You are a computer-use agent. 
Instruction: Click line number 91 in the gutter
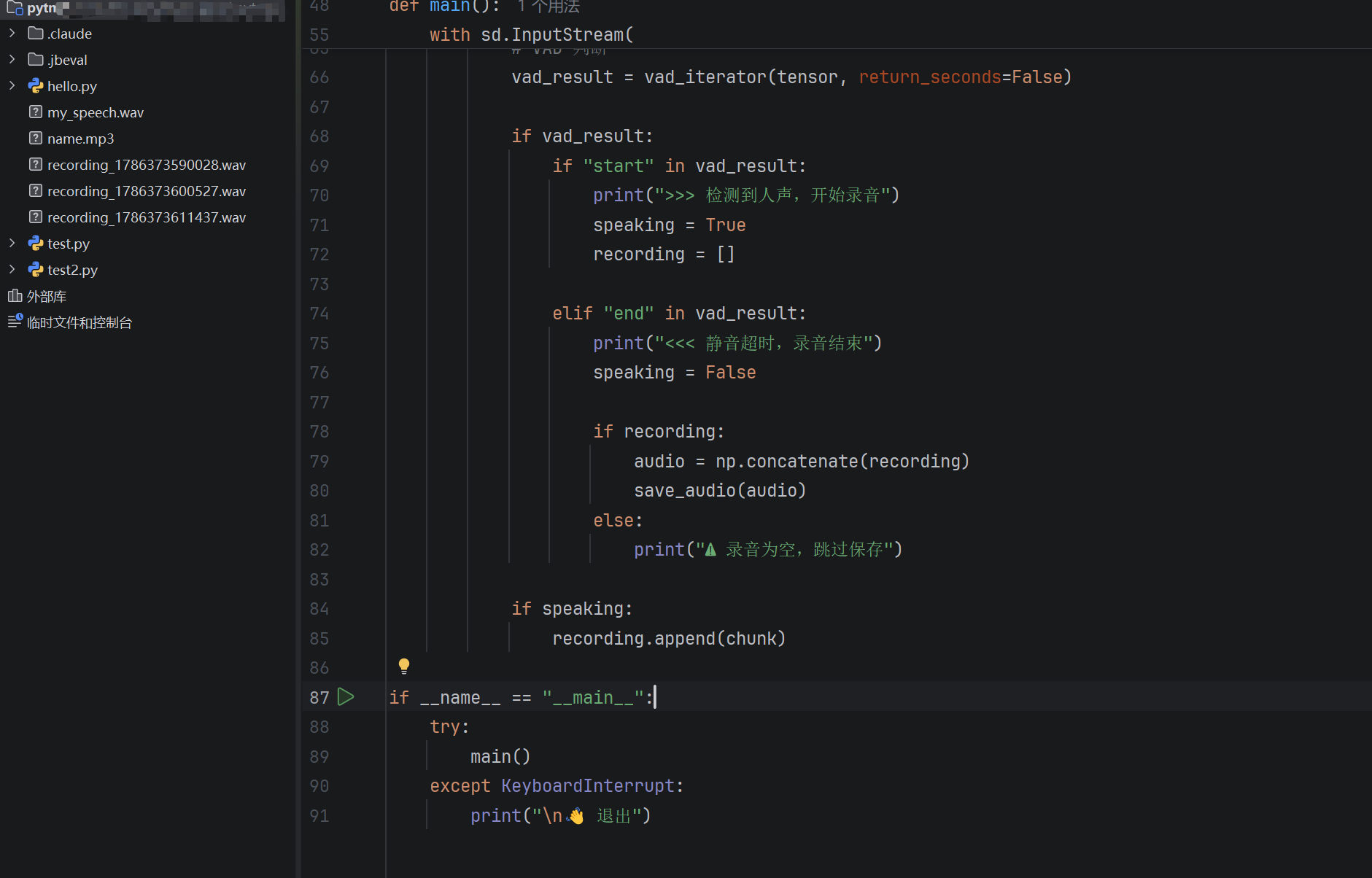pos(319,816)
